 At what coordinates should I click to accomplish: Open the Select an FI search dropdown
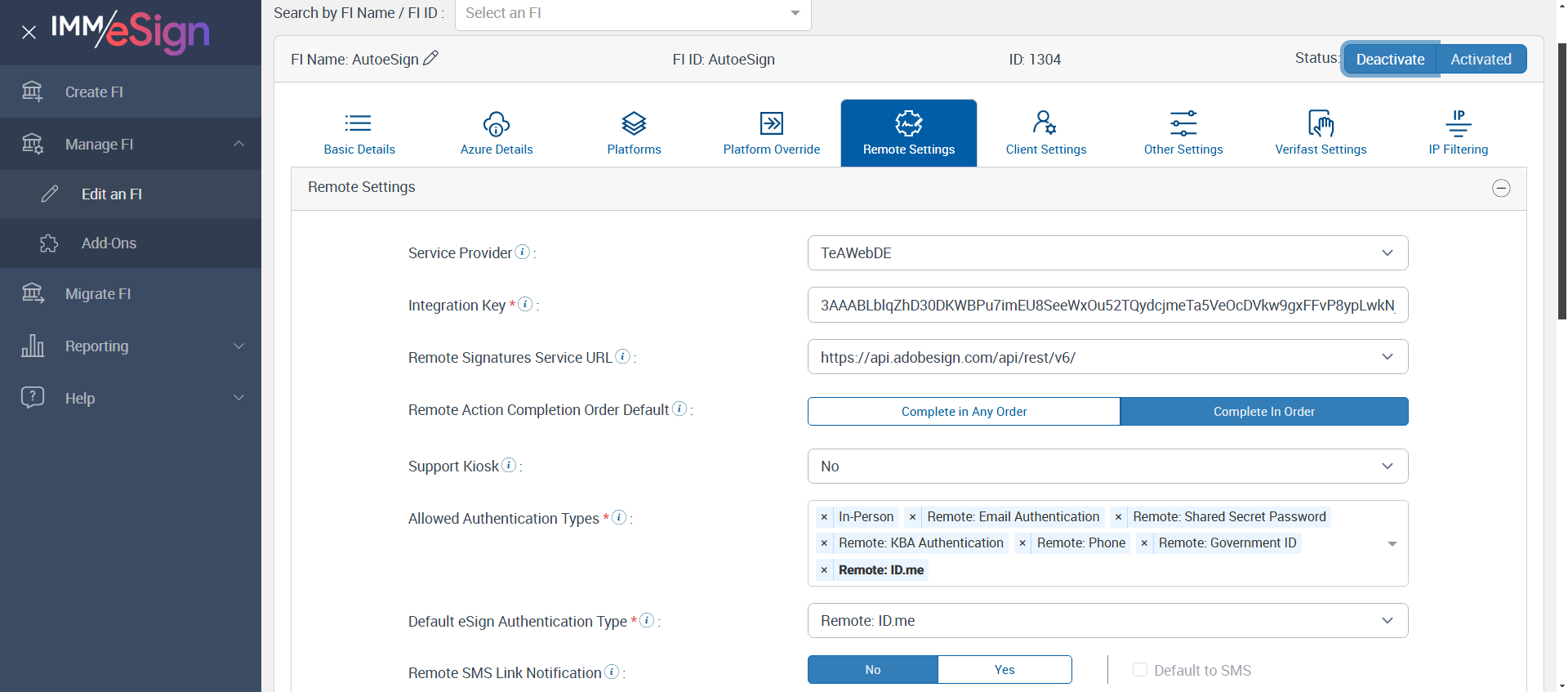(633, 14)
